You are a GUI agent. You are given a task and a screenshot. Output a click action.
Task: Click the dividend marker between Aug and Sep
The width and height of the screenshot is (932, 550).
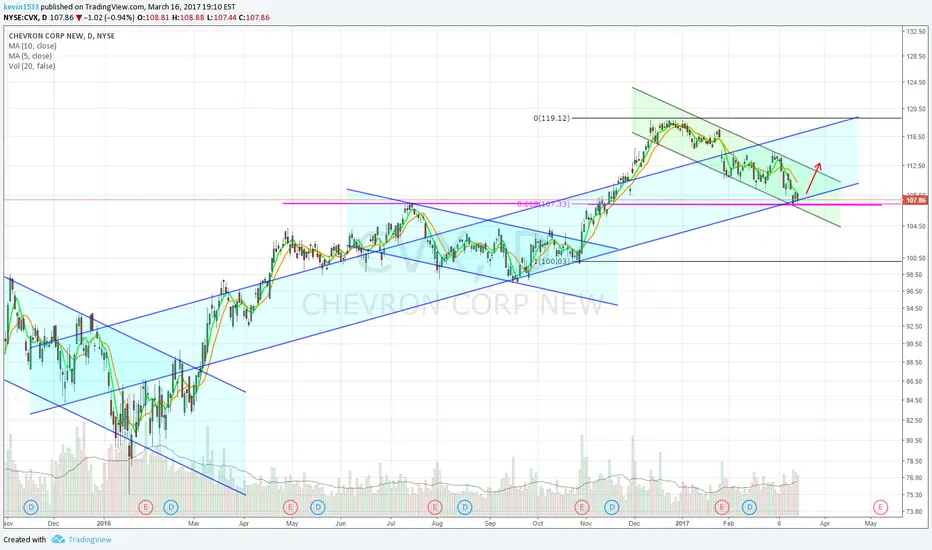coord(465,507)
